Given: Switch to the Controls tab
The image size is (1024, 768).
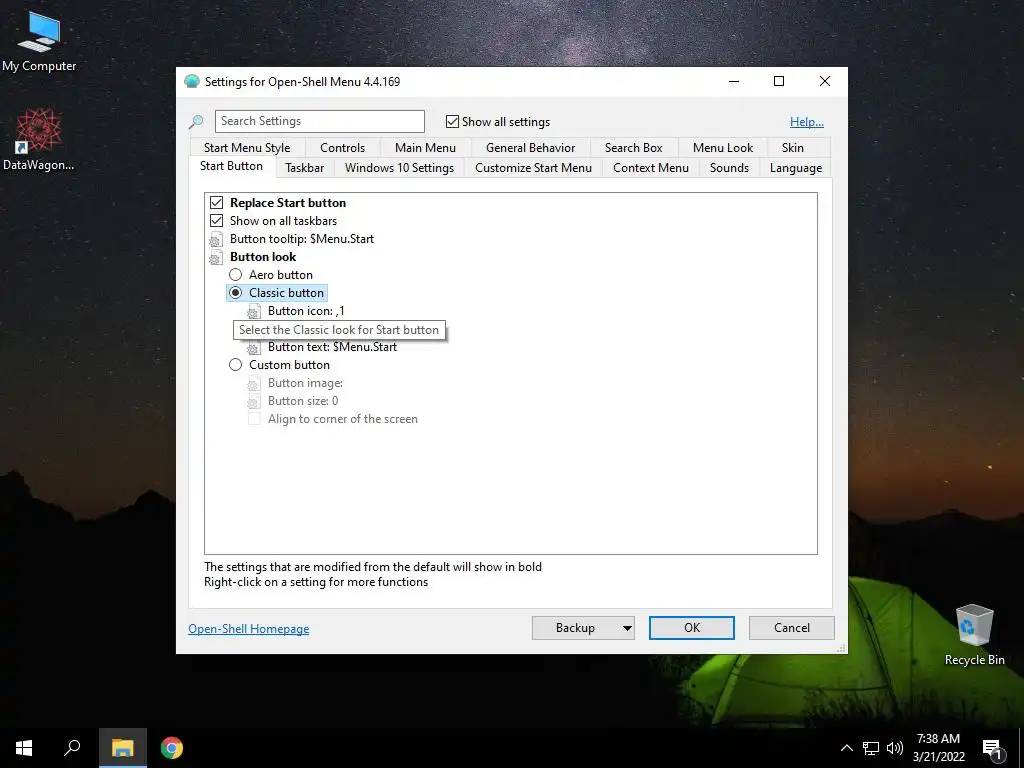Looking at the screenshot, I should pos(342,148).
